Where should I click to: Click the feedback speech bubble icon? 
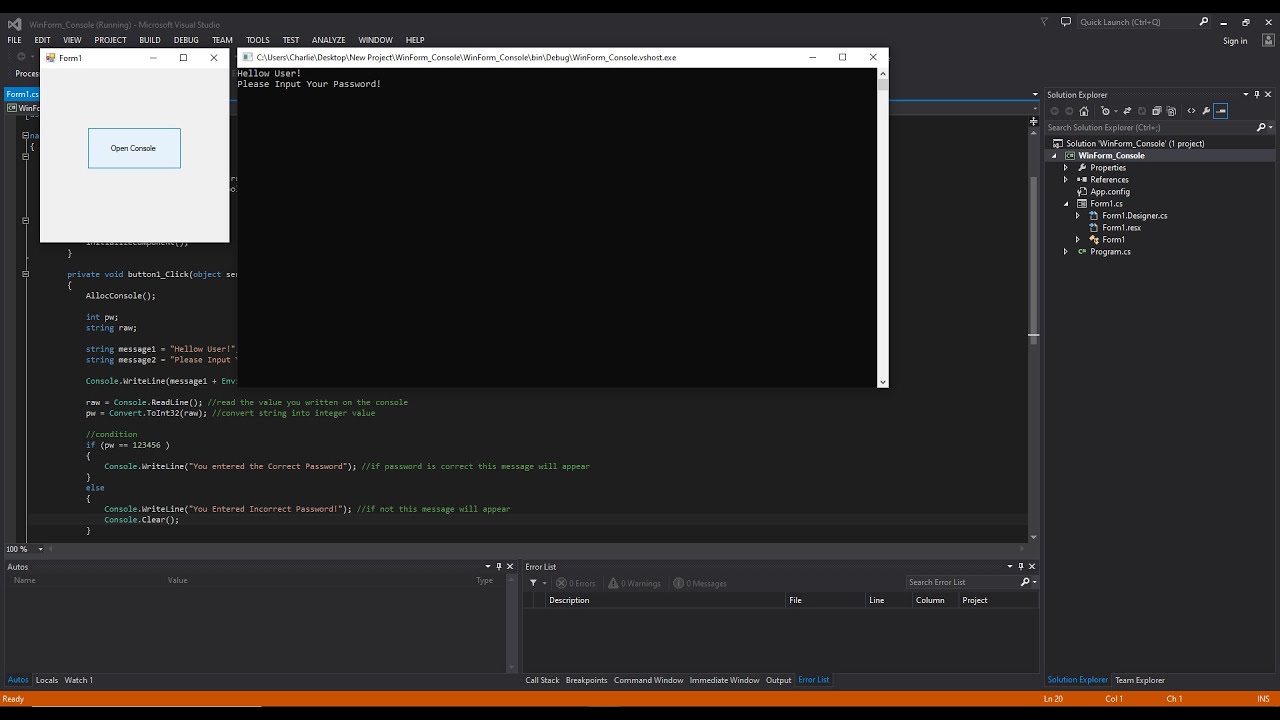pos(1066,22)
